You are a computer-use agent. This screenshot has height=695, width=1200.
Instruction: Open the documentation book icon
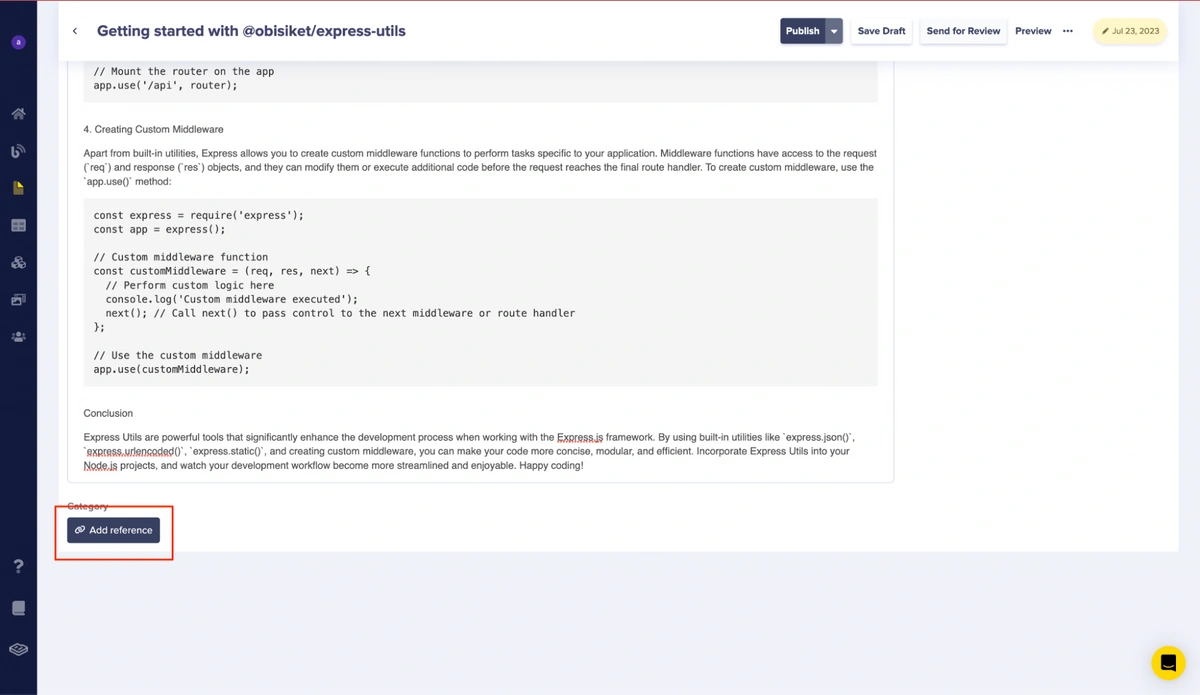click(18, 608)
